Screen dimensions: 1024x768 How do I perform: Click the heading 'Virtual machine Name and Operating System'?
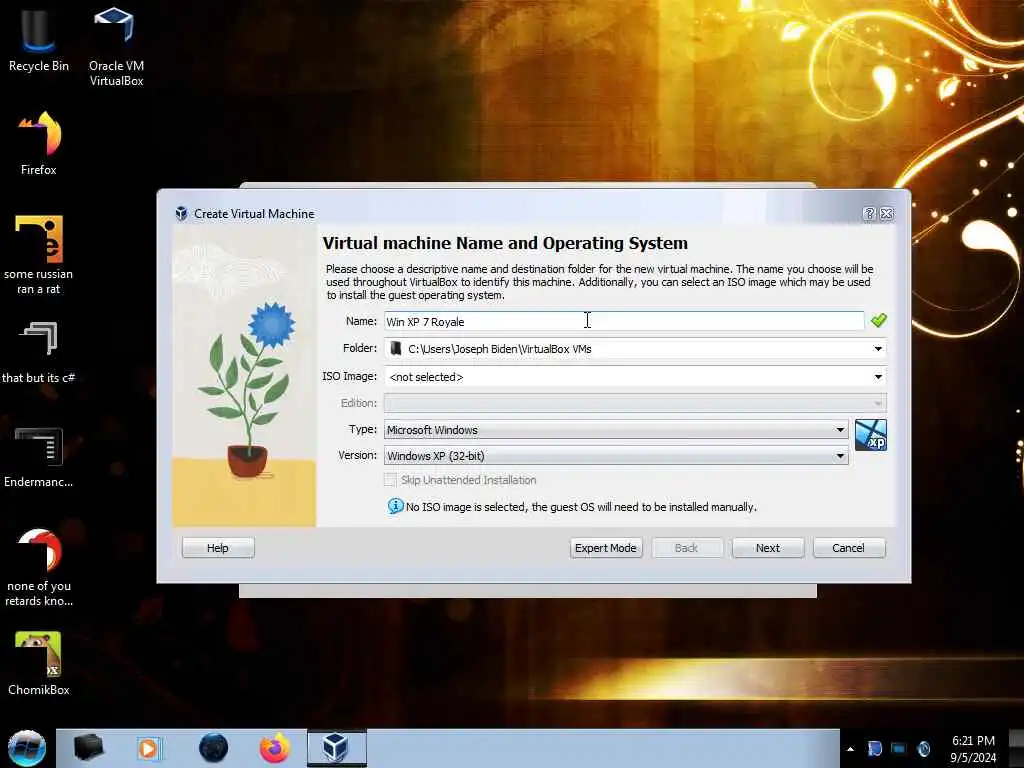click(505, 243)
